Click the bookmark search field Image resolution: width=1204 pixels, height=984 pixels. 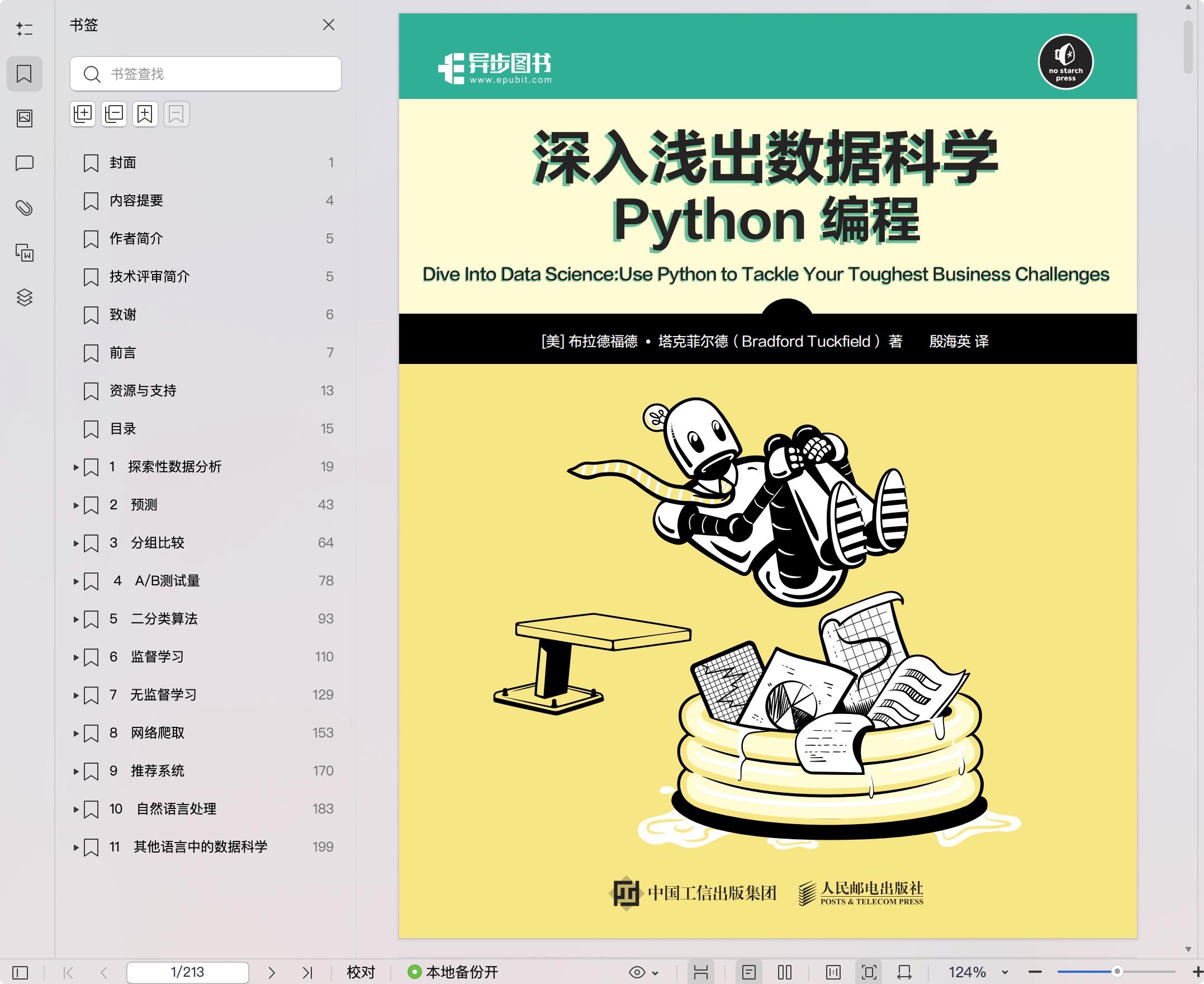[x=206, y=74]
